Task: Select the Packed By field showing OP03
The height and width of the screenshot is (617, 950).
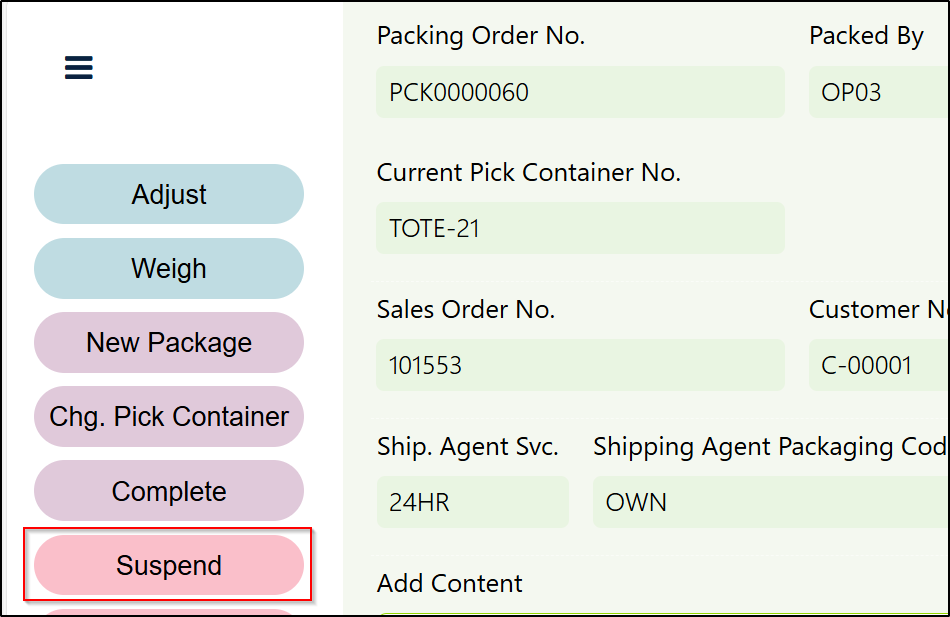Action: 878,92
